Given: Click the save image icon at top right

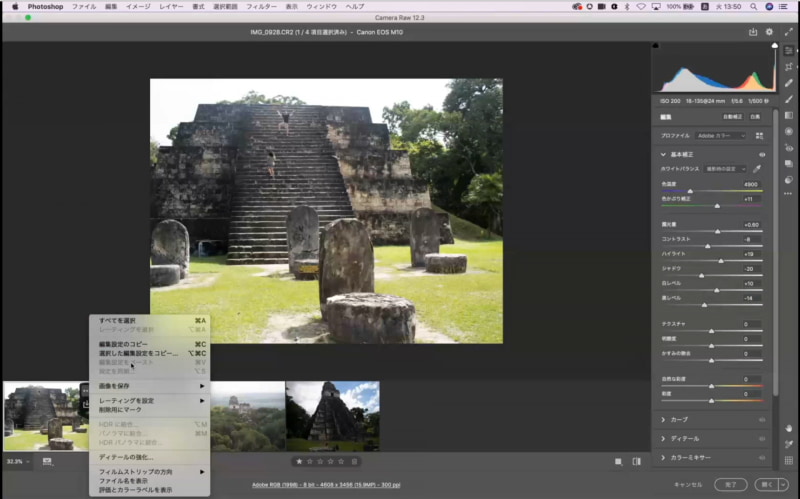Looking at the screenshot, I should tap(753, 32).
